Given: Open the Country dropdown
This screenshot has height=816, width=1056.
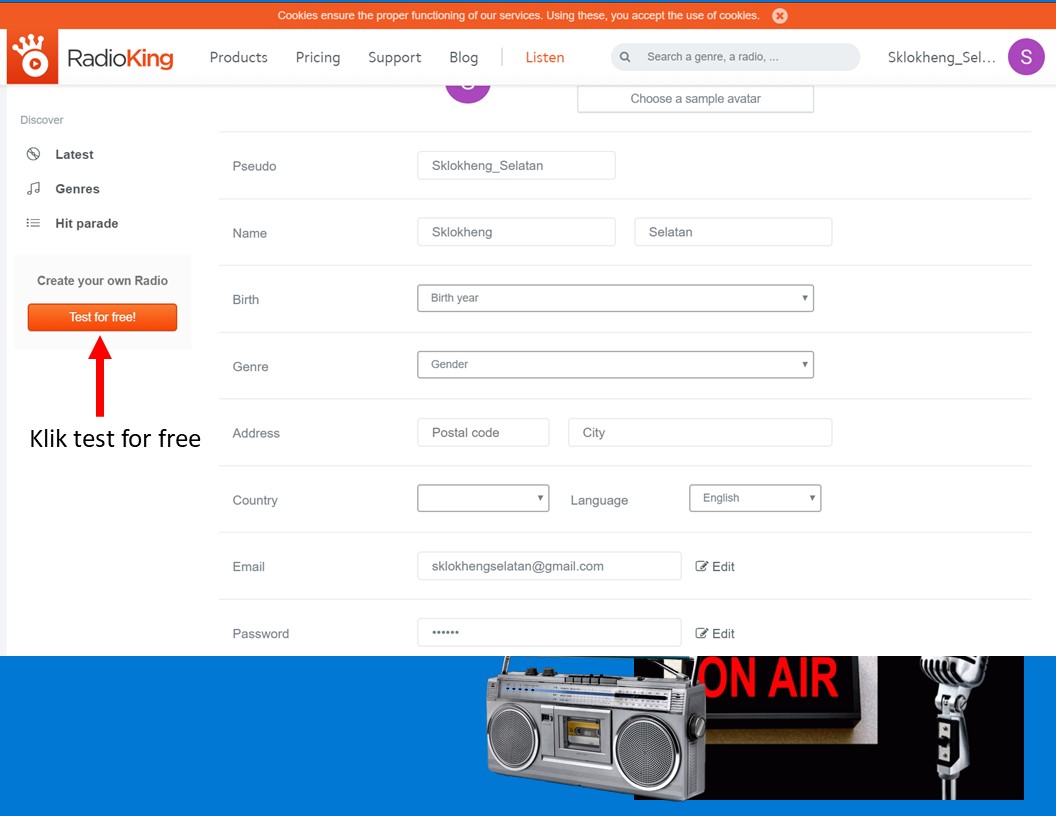Looking at the screenshot, I should [x=483, y=498].
